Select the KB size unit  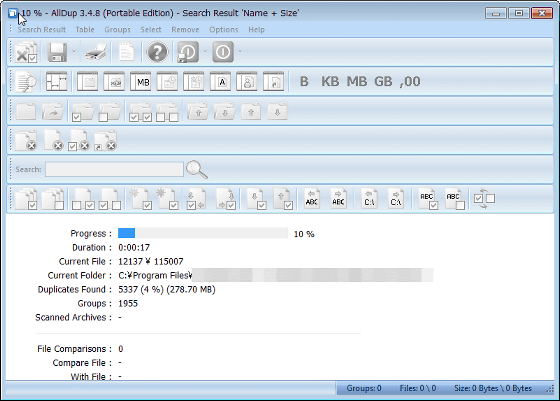point(330,82)
